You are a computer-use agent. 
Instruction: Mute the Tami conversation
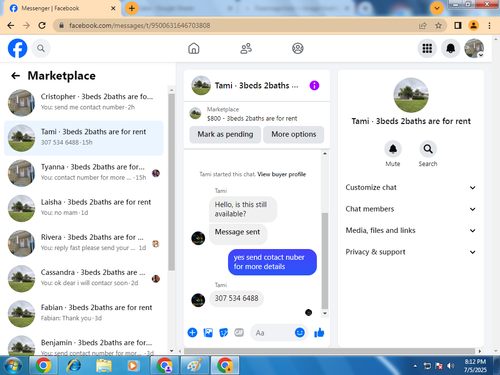pyautogui.click(x=393, y=149)
